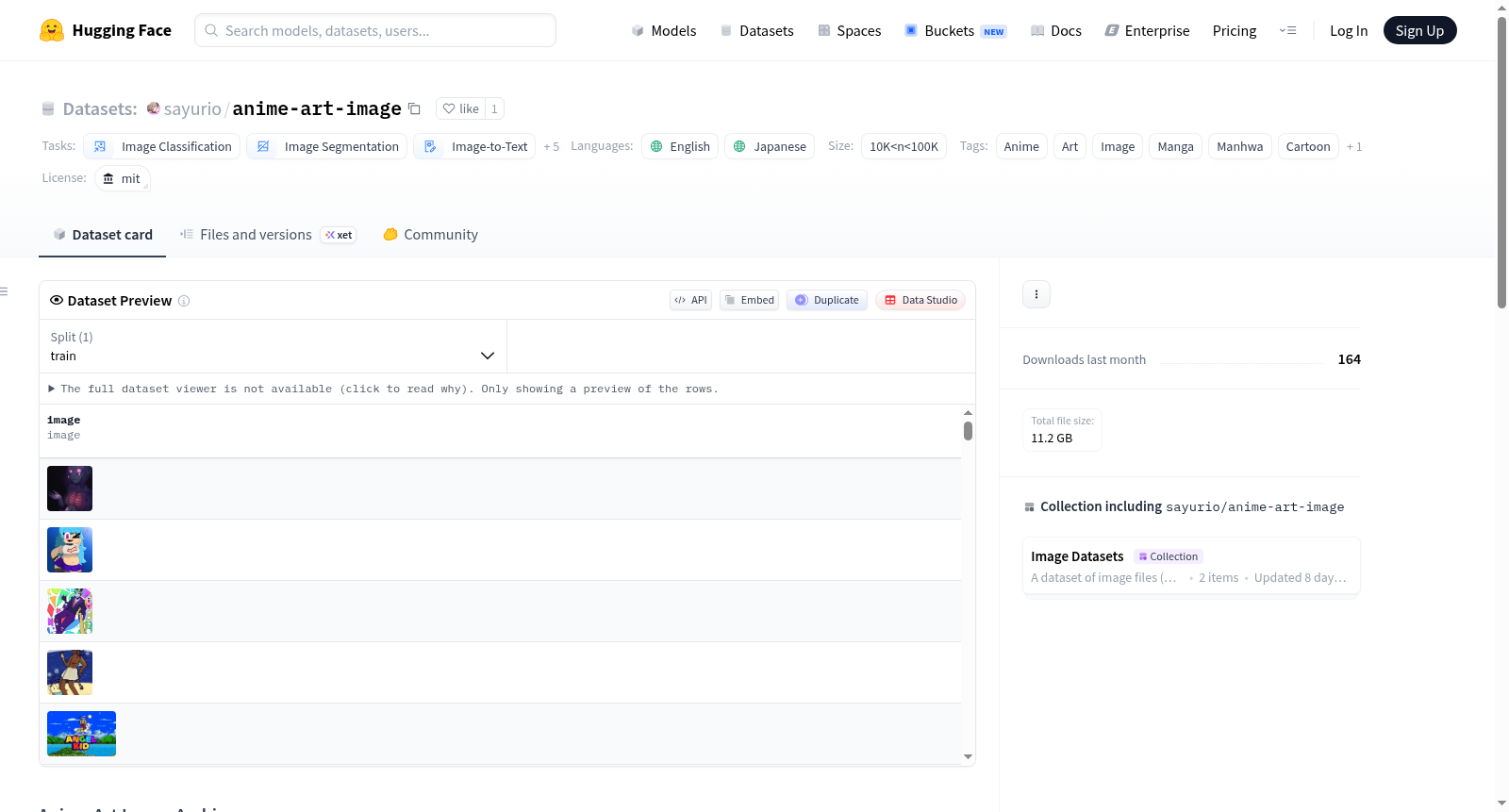Switch to Files and versions tab
1509x812 pixels.
click(268, 235)
